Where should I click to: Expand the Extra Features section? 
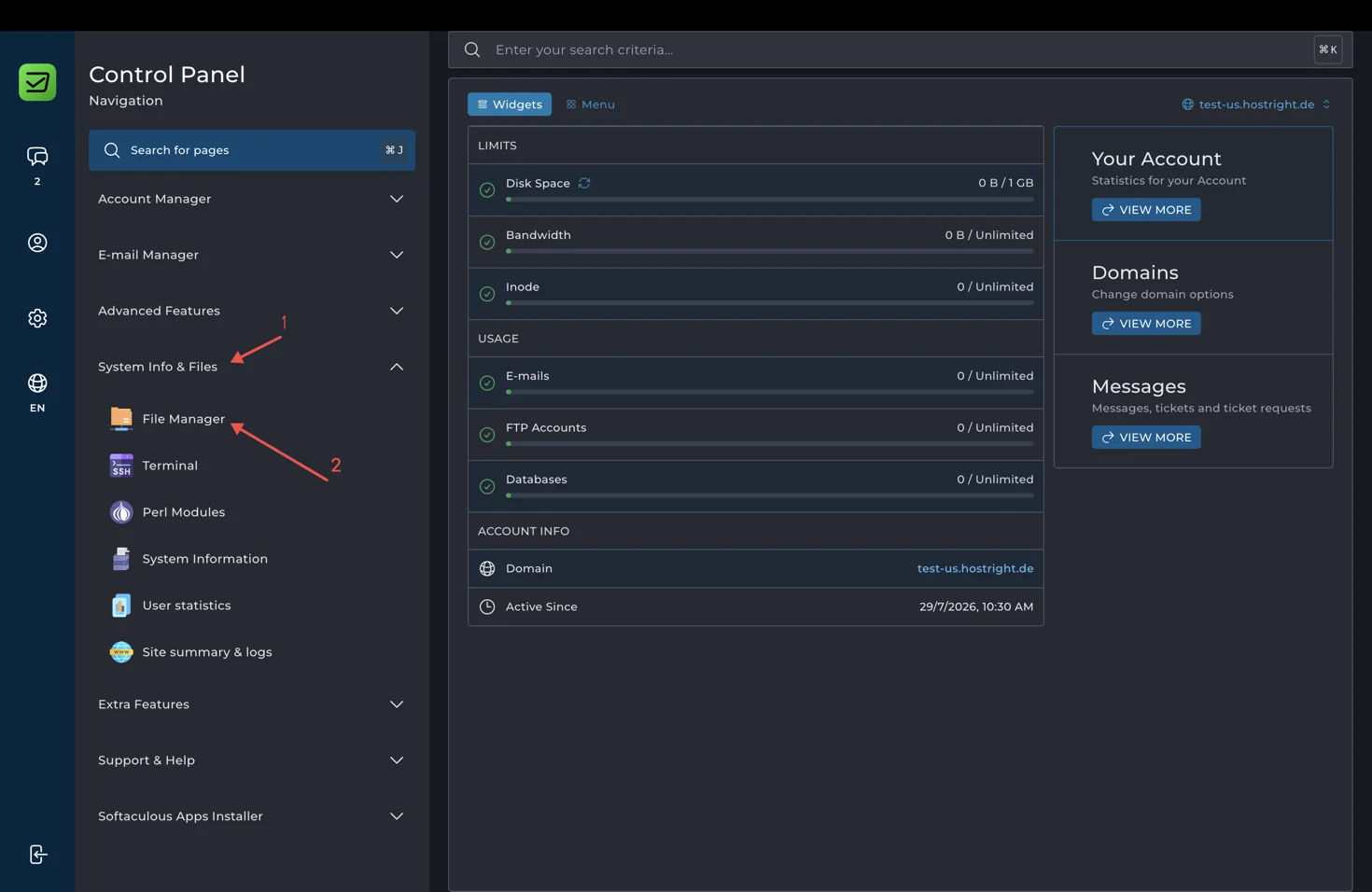click(x=251, y=704)
